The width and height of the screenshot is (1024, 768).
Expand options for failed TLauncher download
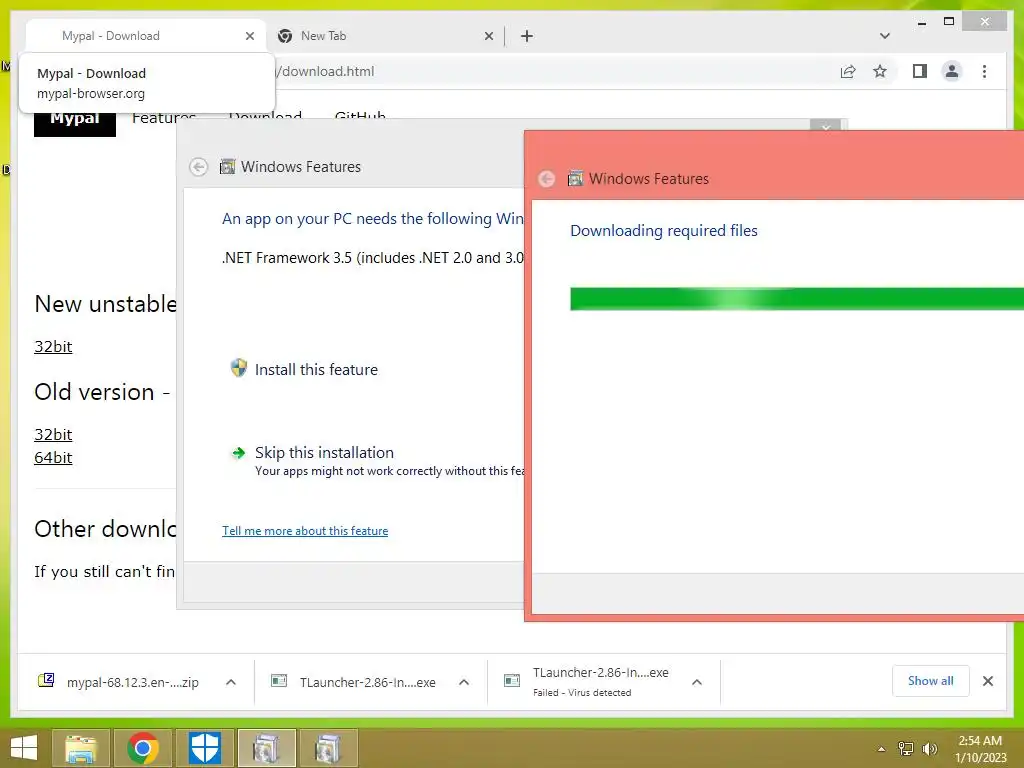coord(697,682)
